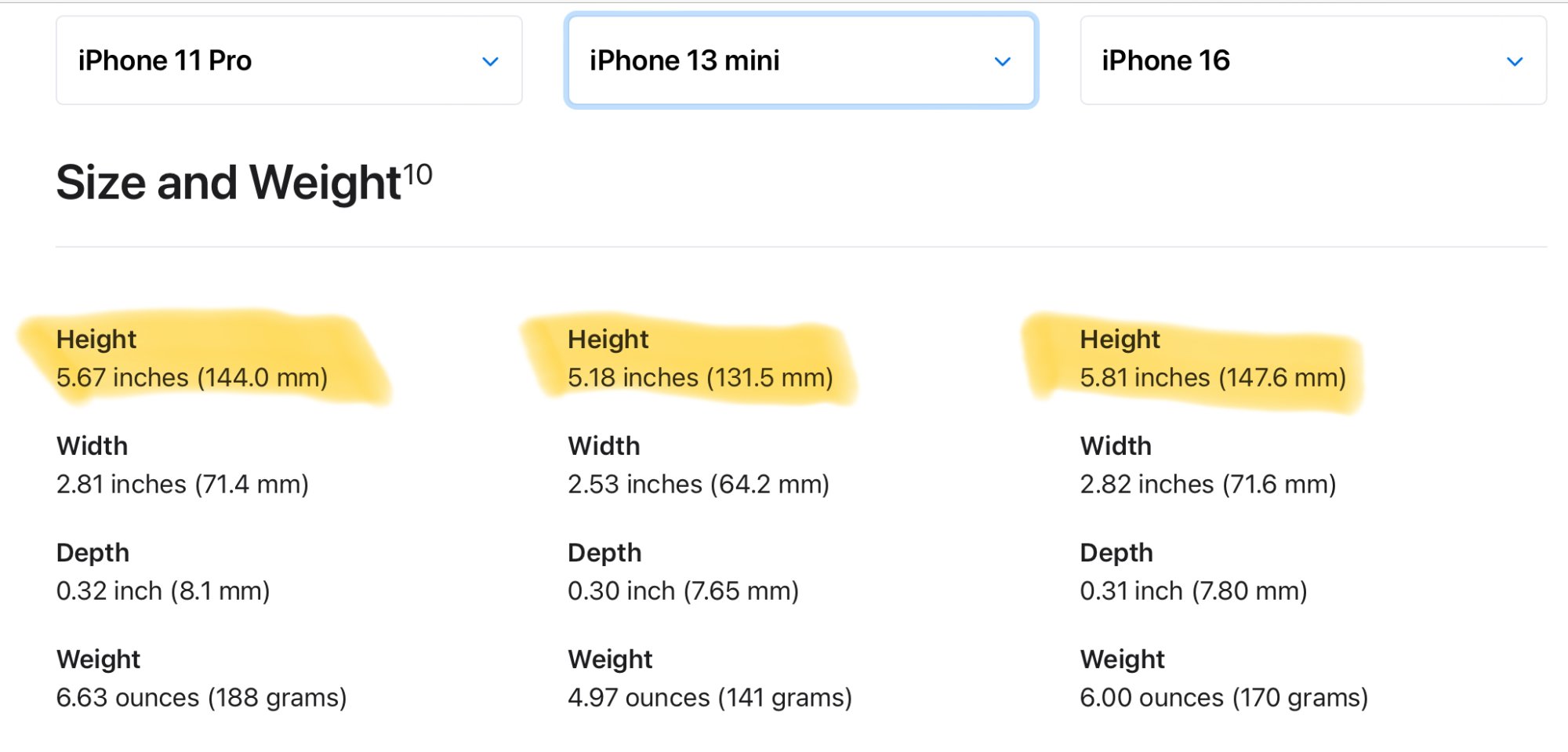Open the iPhone 11 Pro model dropdown
This screenshot has width=1568, height=752.
pos(289,60)
